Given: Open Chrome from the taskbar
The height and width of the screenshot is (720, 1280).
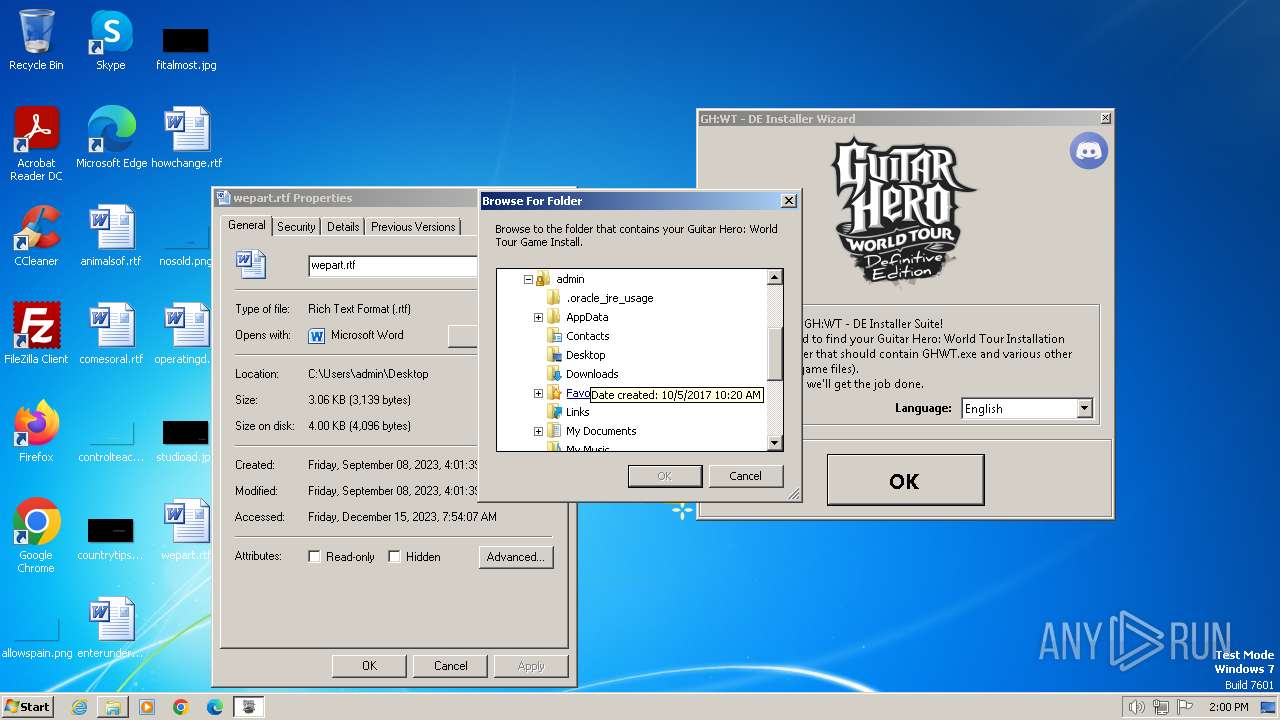Looking at the screenshot, I should coord(181,707).
